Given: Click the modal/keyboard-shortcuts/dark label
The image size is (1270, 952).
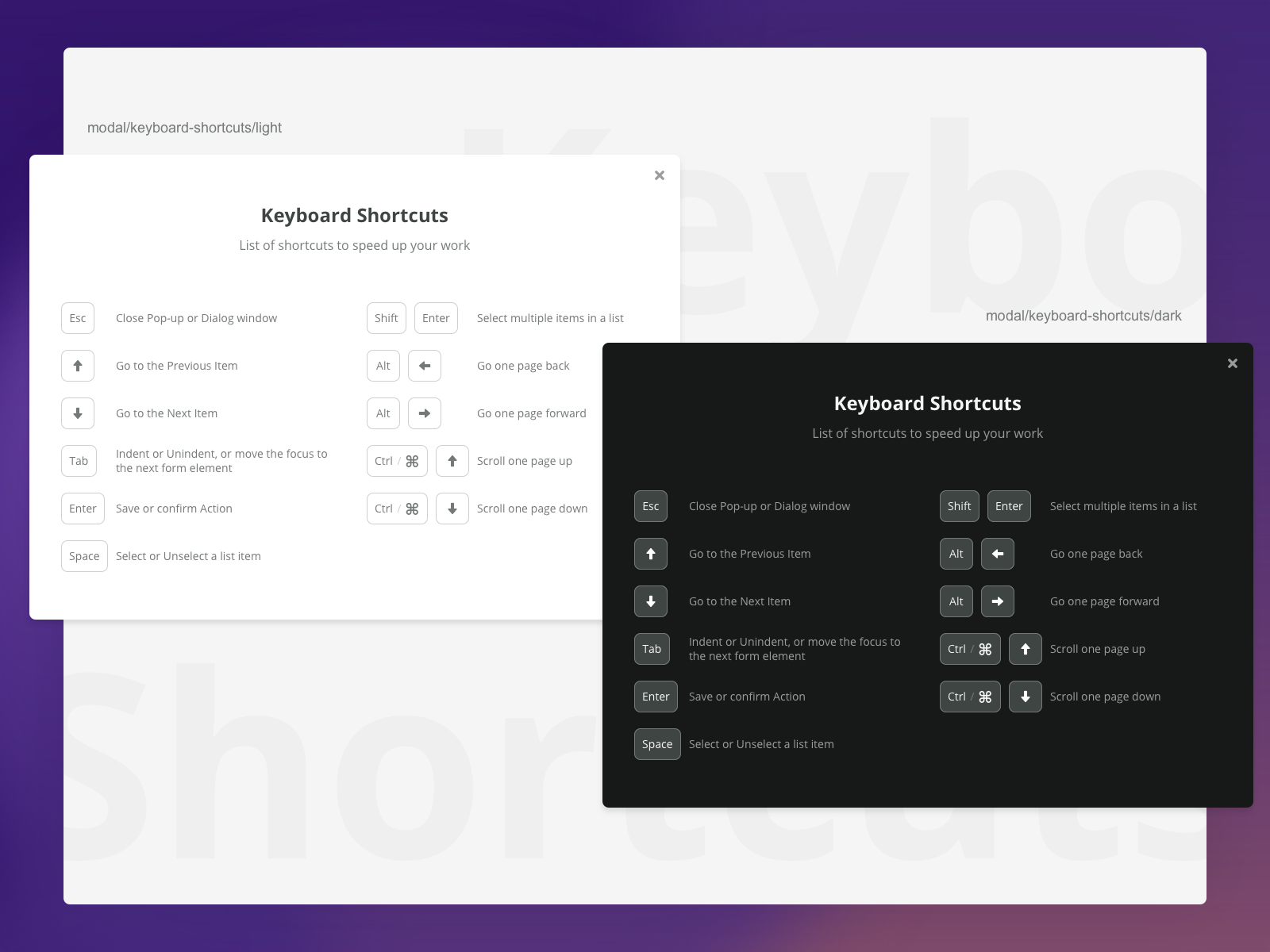Looking at the screenshot, I should pyautogui.click(x=1083, y=316).
